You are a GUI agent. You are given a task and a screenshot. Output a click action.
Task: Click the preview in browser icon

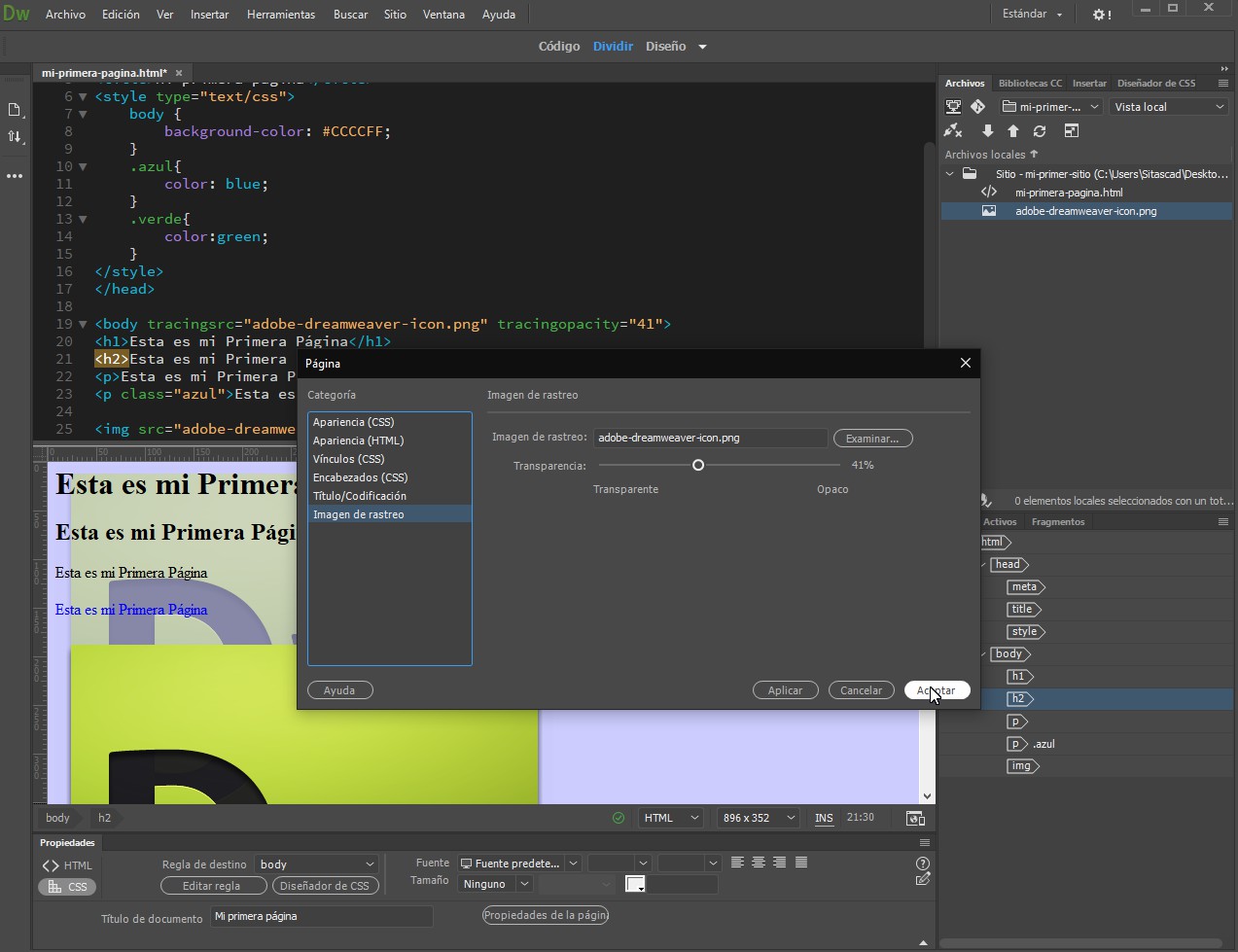pyautogui.click(x=915, y=818)
